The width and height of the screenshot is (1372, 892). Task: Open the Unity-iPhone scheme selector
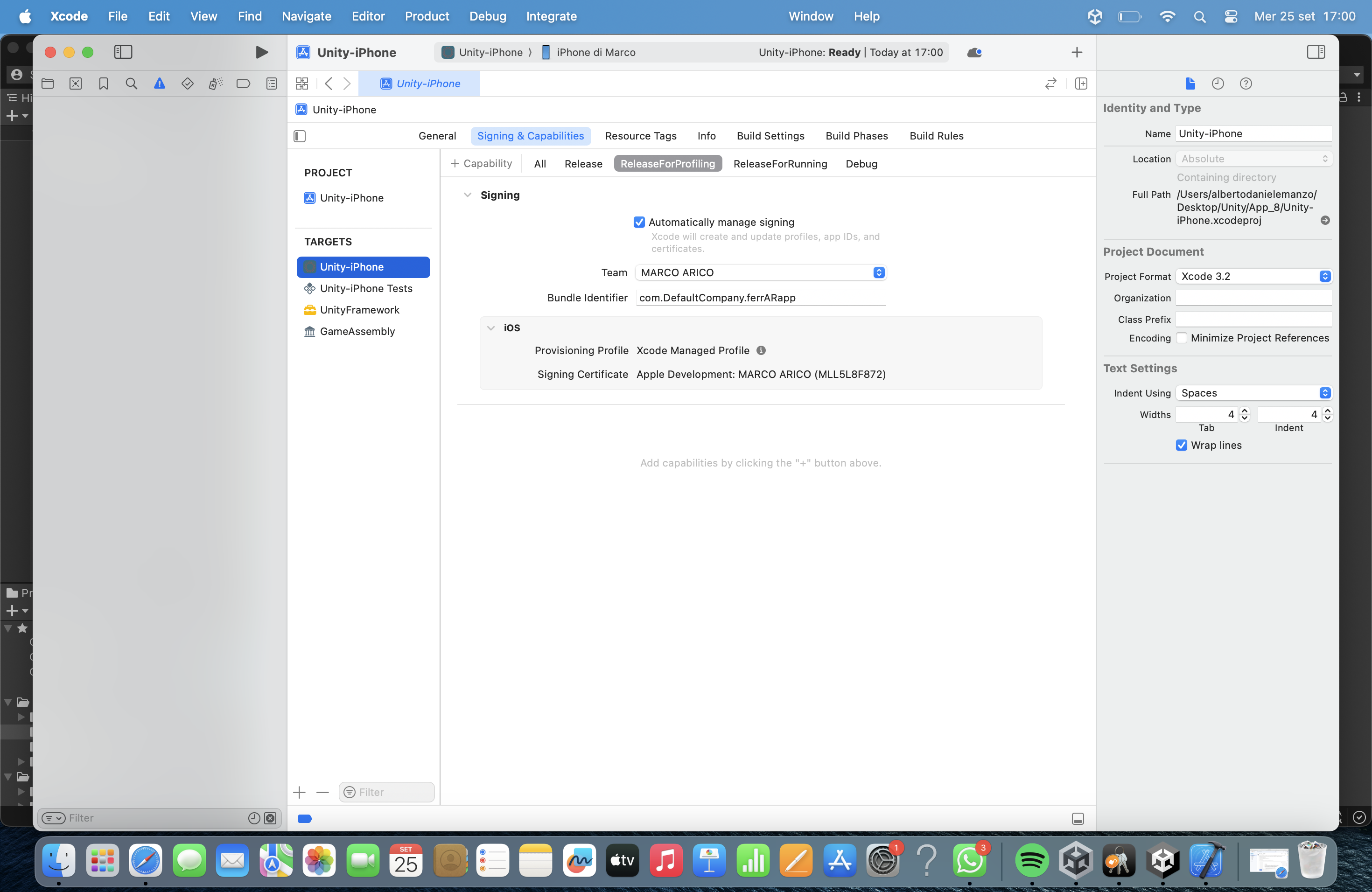483,52
